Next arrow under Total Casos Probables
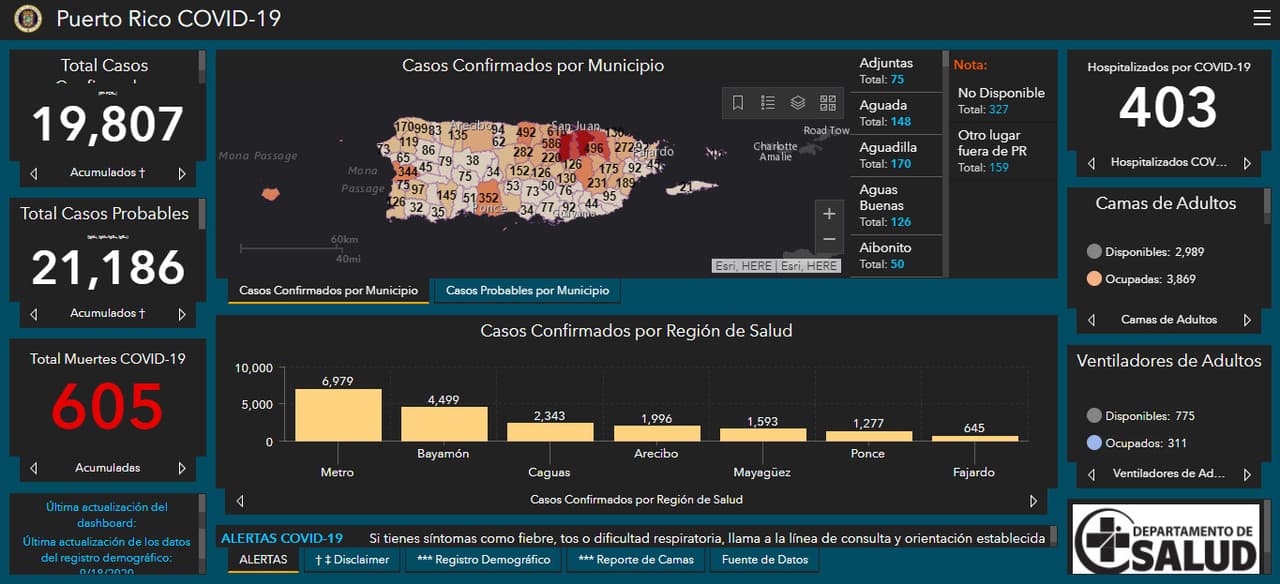 (x=182, y=314)
